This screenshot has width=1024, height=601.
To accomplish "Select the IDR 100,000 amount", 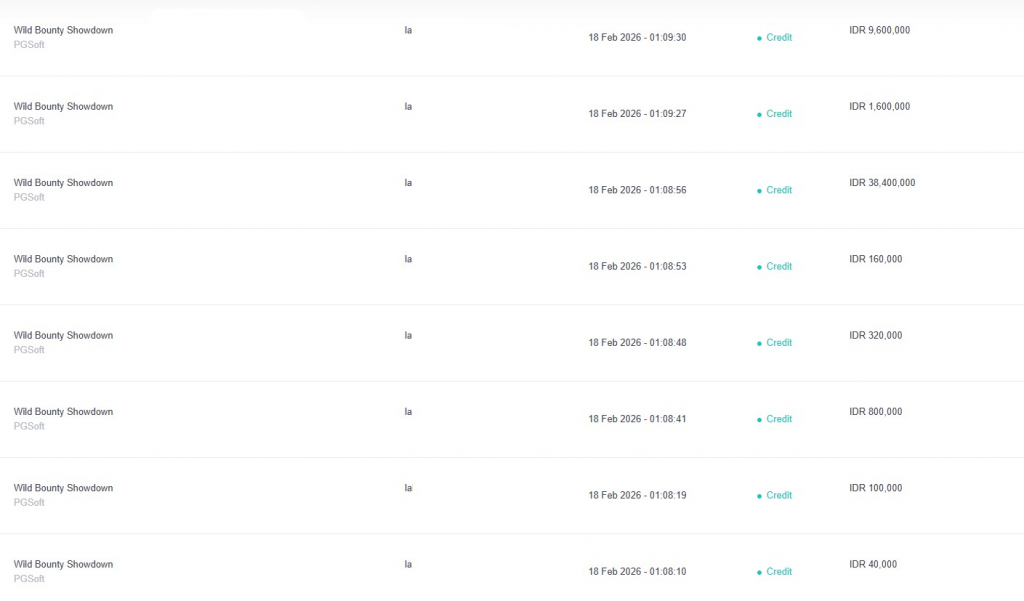I will click(x=875, y=488).
